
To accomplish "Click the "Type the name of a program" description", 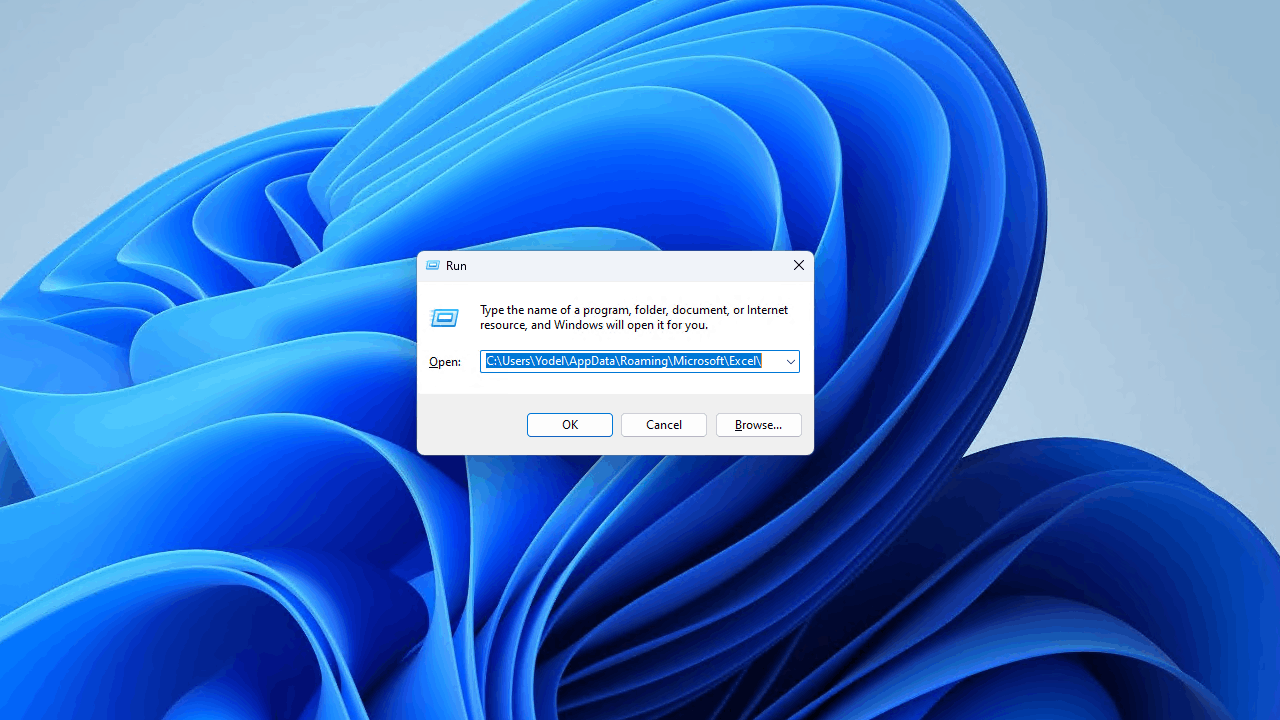I will pos(634,317).
